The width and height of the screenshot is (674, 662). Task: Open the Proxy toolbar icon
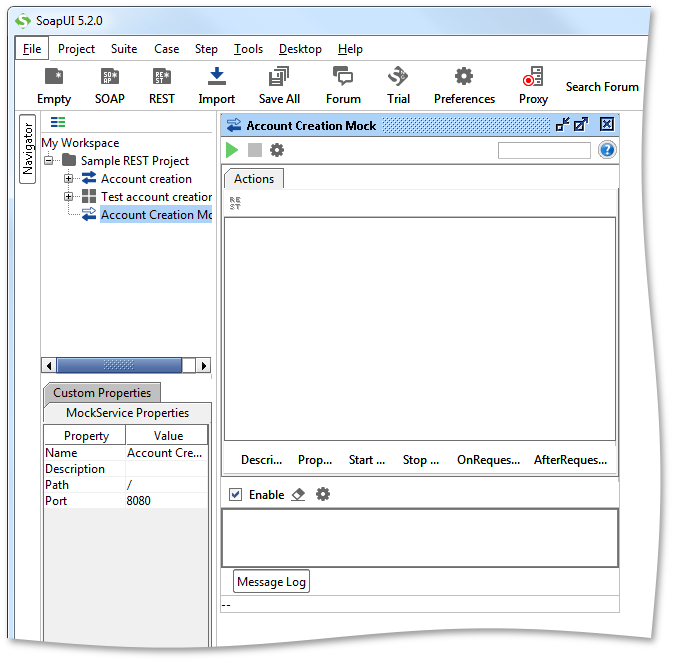tap(533, 86)
